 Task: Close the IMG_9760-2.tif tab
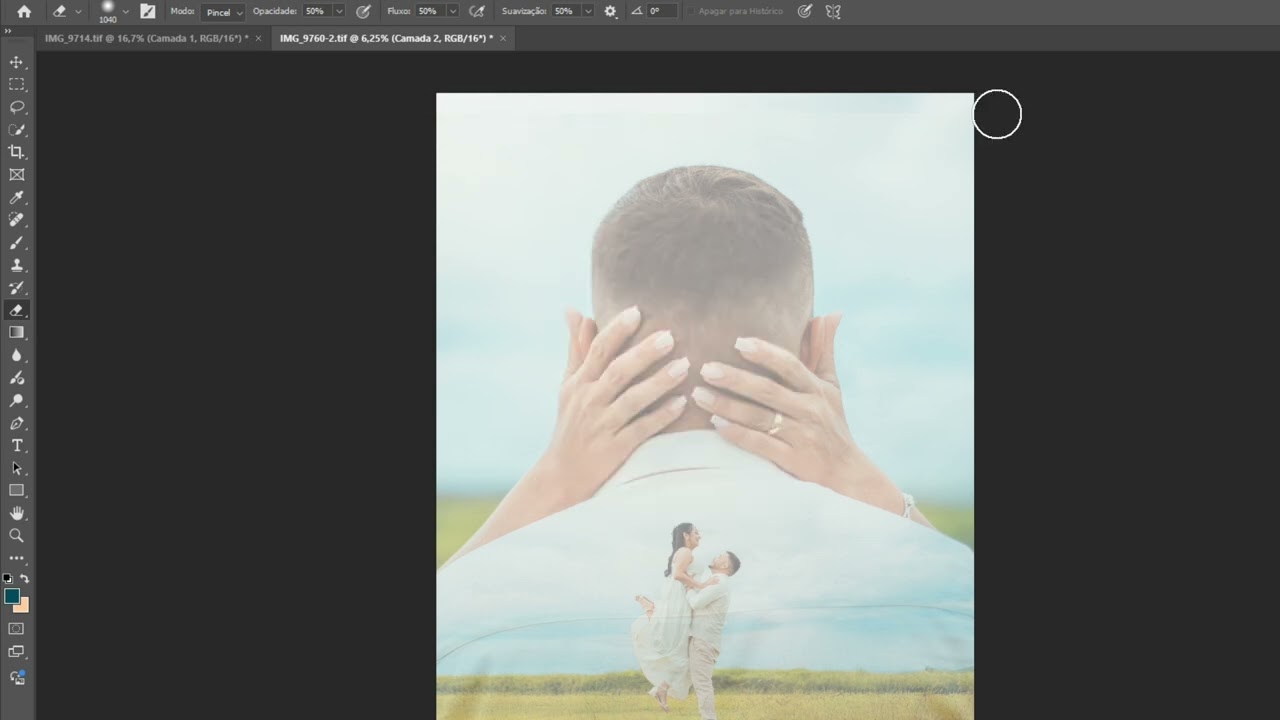click(503, 38)
